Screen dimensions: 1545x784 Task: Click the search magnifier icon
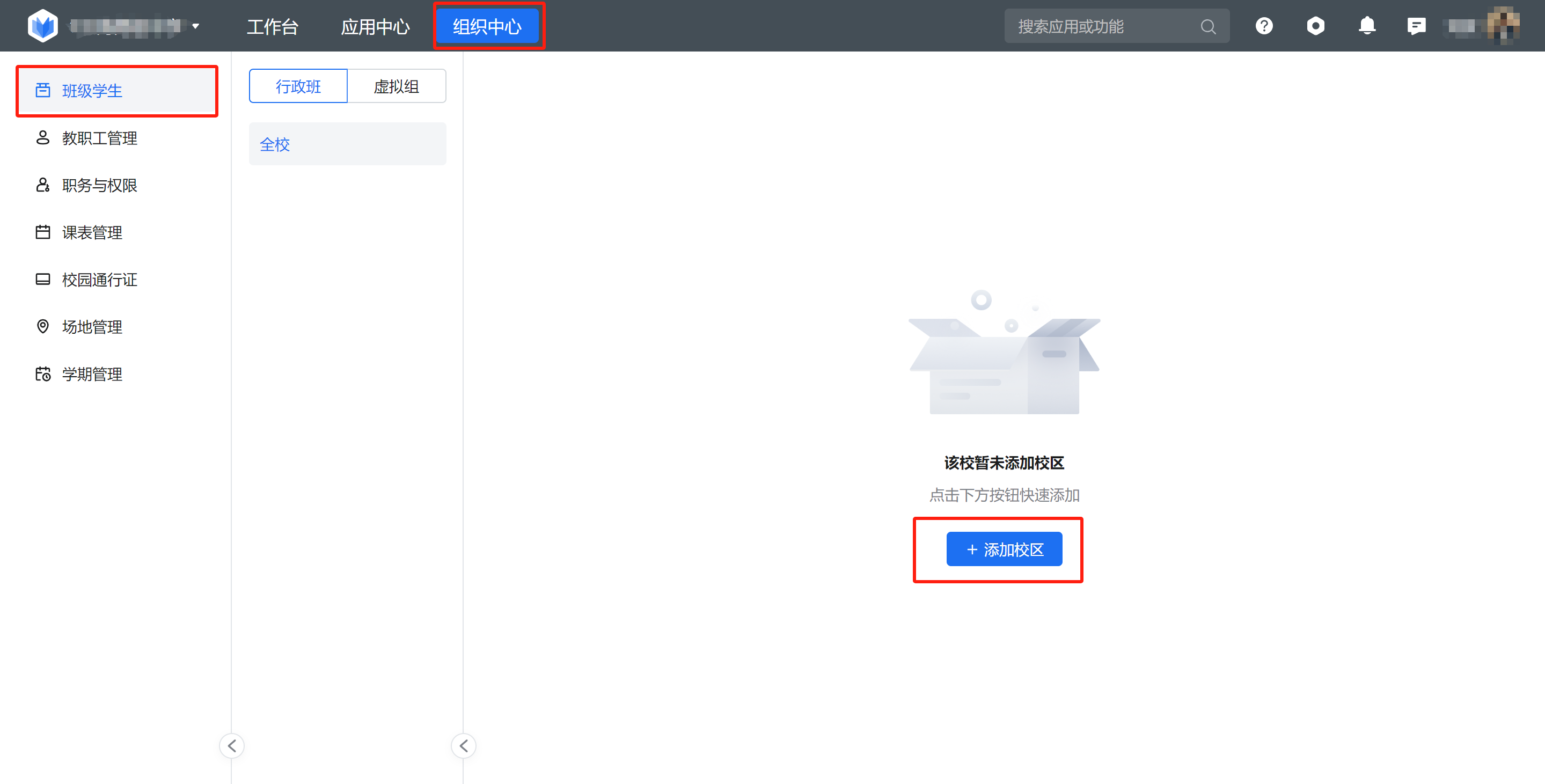[1208, 27]
